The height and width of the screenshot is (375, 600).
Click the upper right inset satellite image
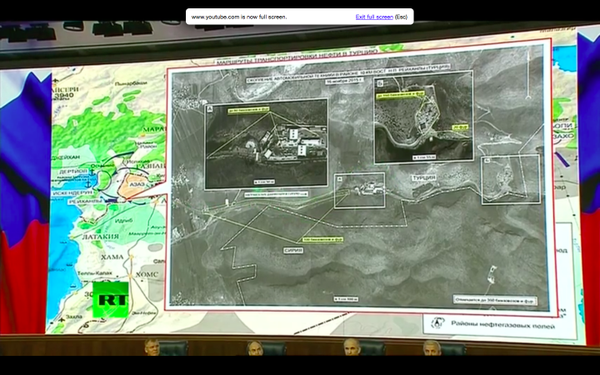424,117
